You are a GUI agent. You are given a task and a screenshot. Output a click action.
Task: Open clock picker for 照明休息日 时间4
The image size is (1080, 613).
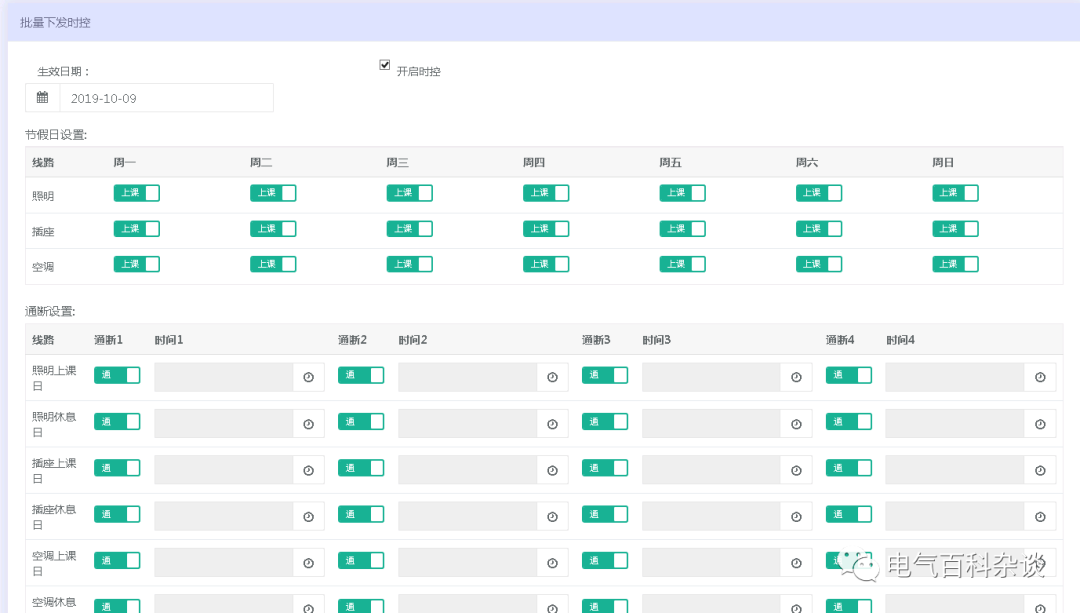pos(1040,424)
